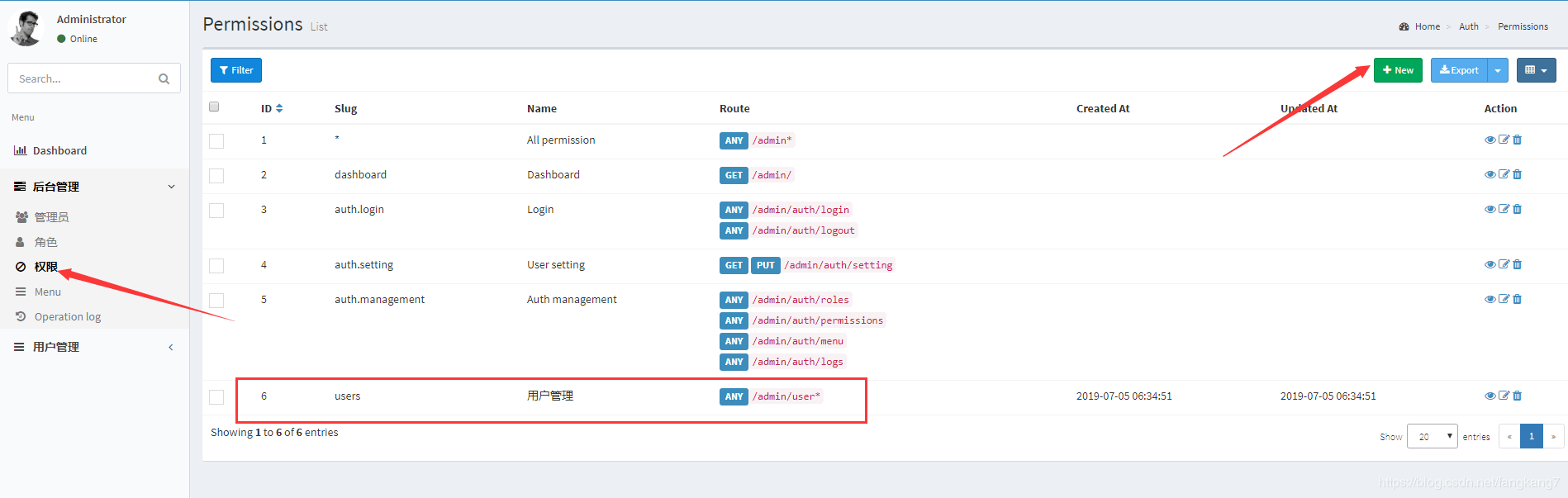This screenshot has height=498, width=1568.
Task: Click the Administrator name in sidebar
Action: click(x=92, y=19)
